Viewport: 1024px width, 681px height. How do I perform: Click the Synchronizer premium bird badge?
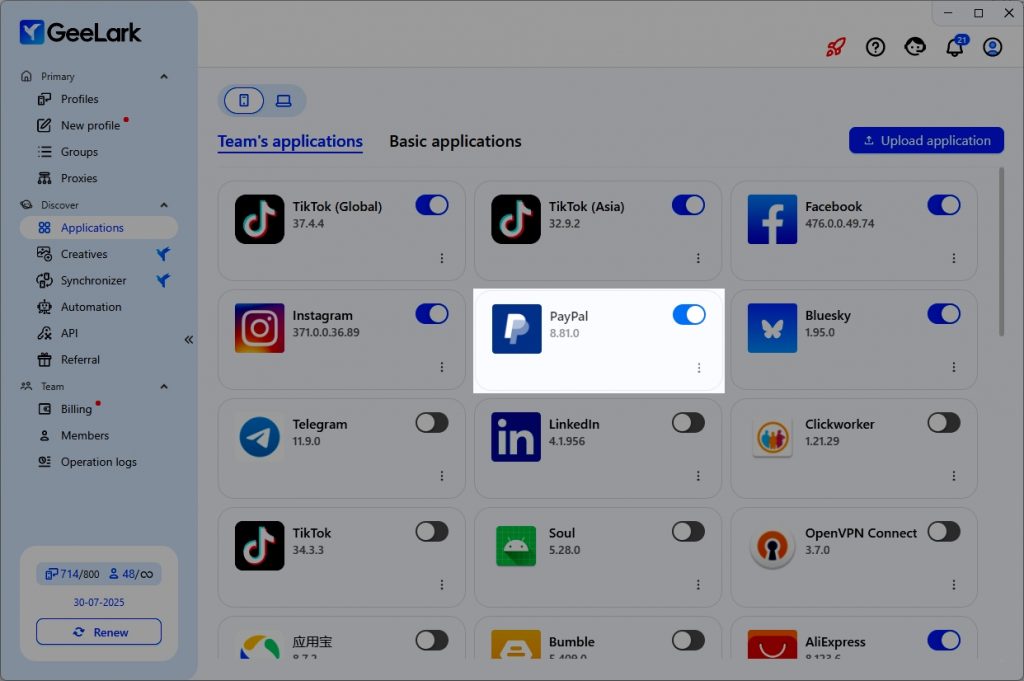(163, 281)
